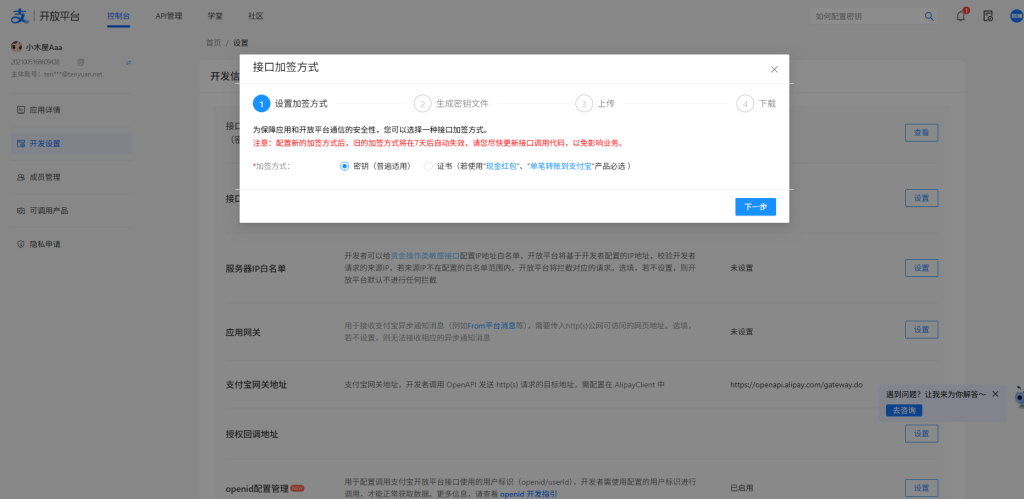Click the 小木屋Aaa user avatar

[x=16, y=46]
